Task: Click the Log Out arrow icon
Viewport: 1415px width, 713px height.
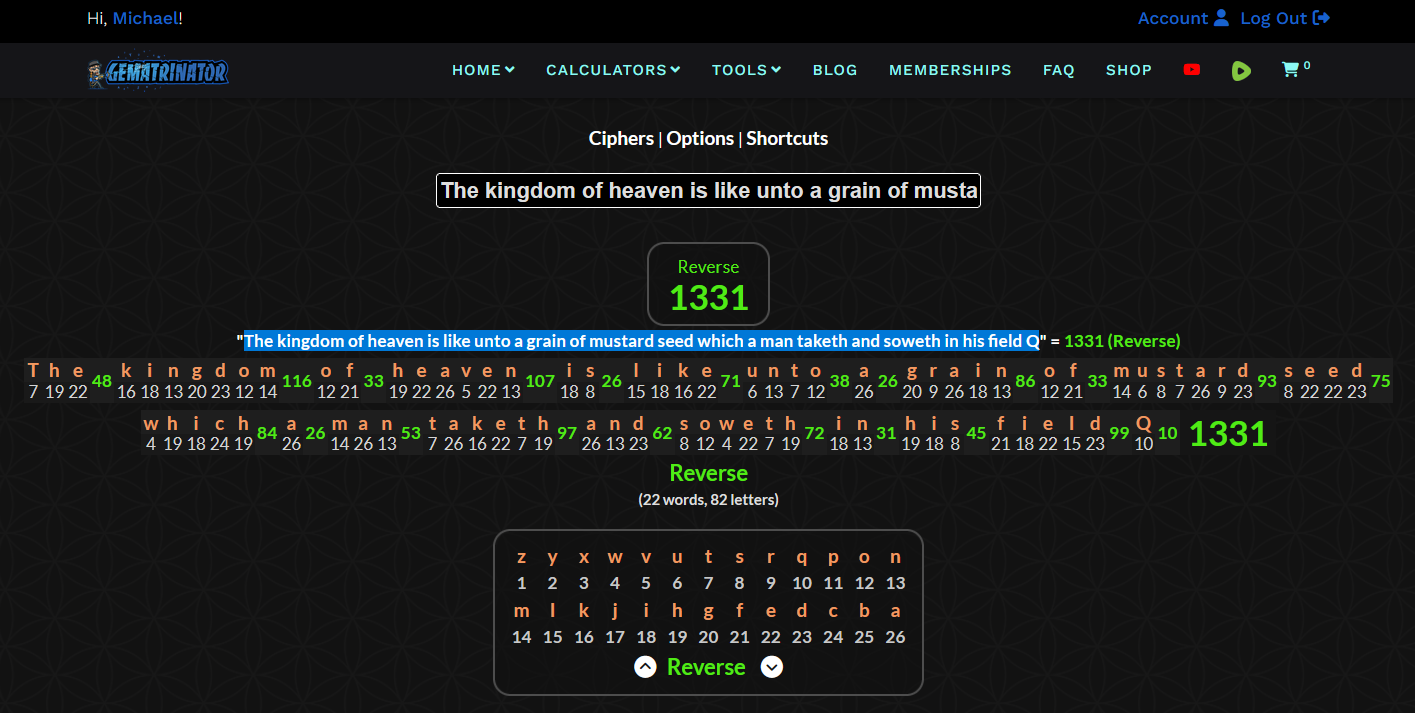Action: coord(1321,18)
